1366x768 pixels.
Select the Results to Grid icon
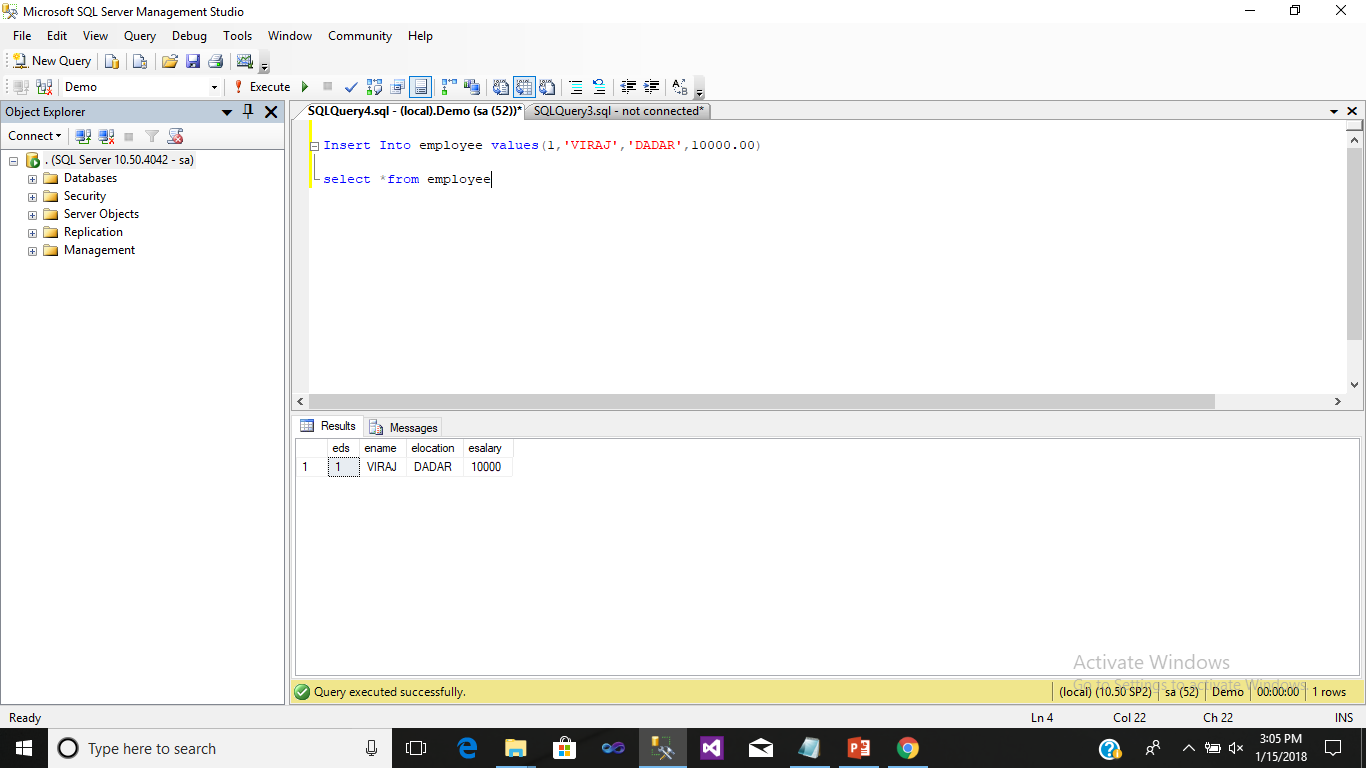tap(524, 87)
